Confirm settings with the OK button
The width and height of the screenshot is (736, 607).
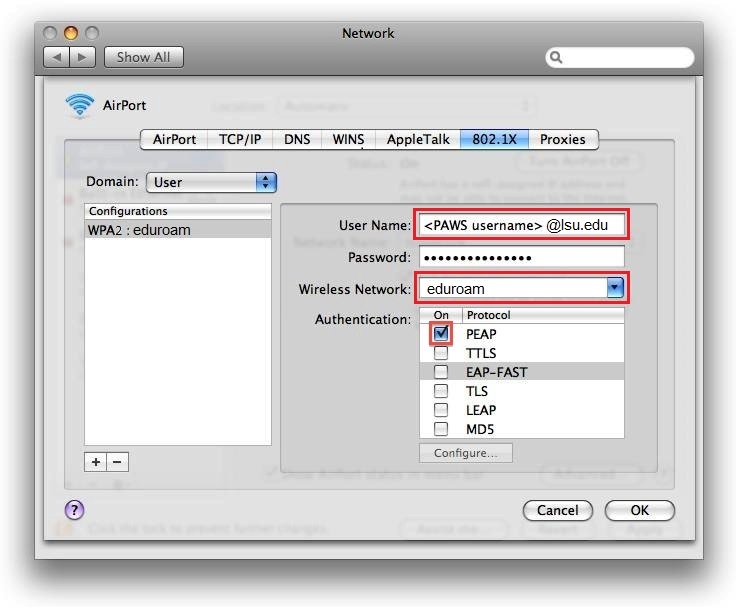640,510
